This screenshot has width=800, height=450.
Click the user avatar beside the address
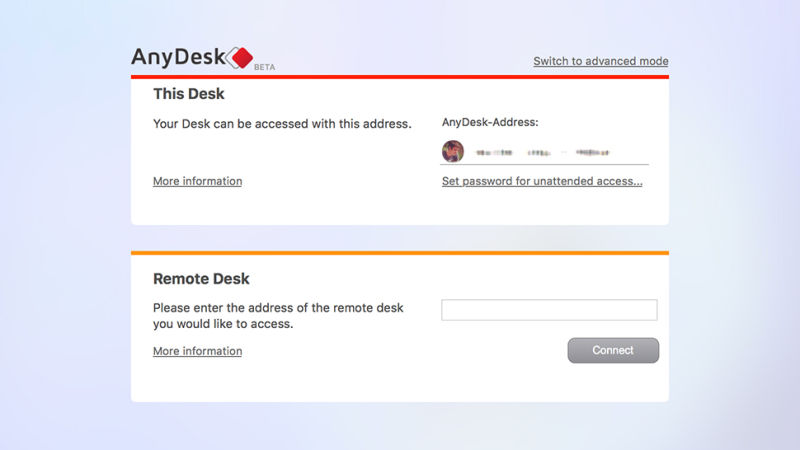coord(453,152)
